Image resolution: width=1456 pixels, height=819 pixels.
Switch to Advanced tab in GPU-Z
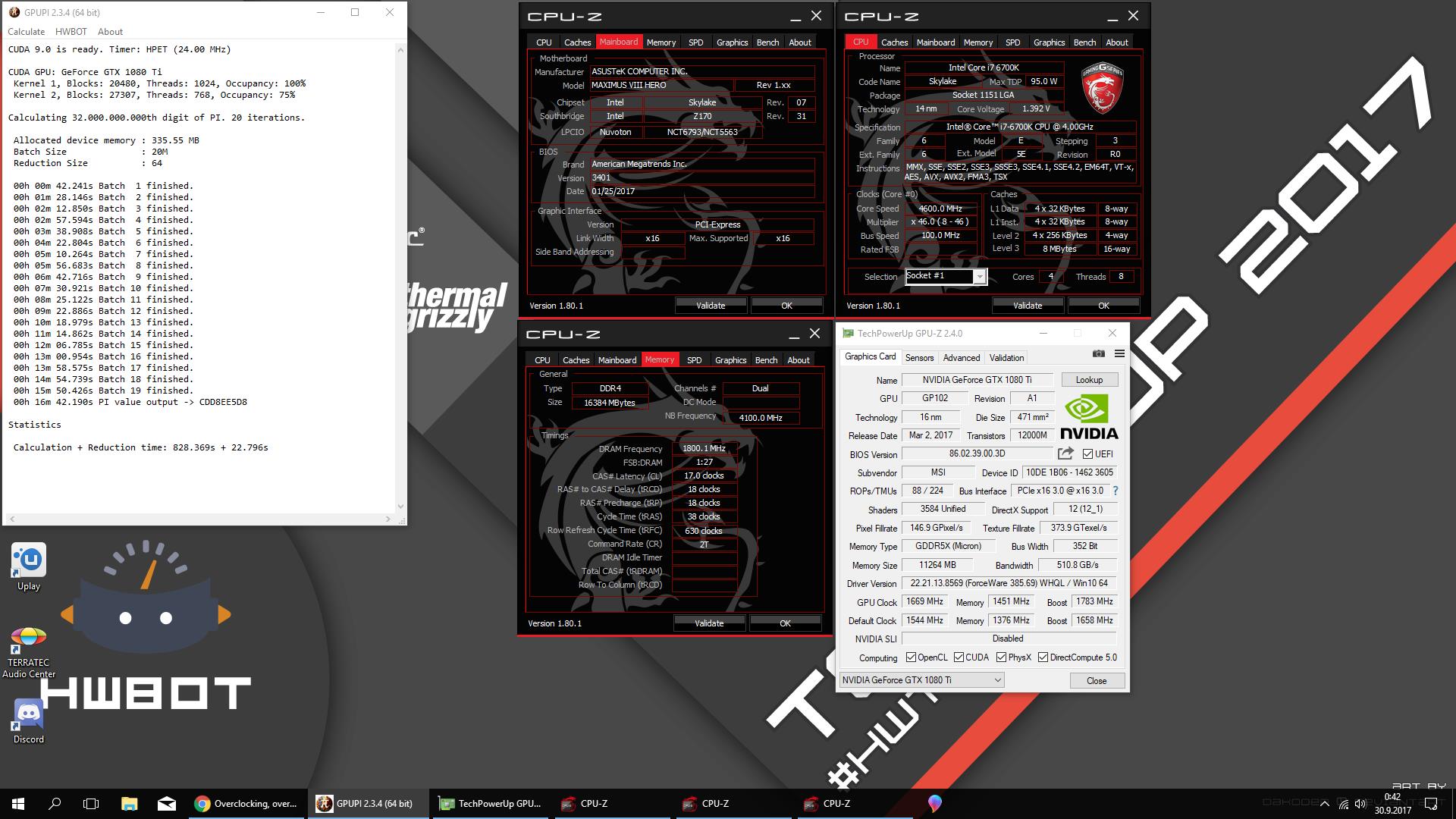[962, 358]
